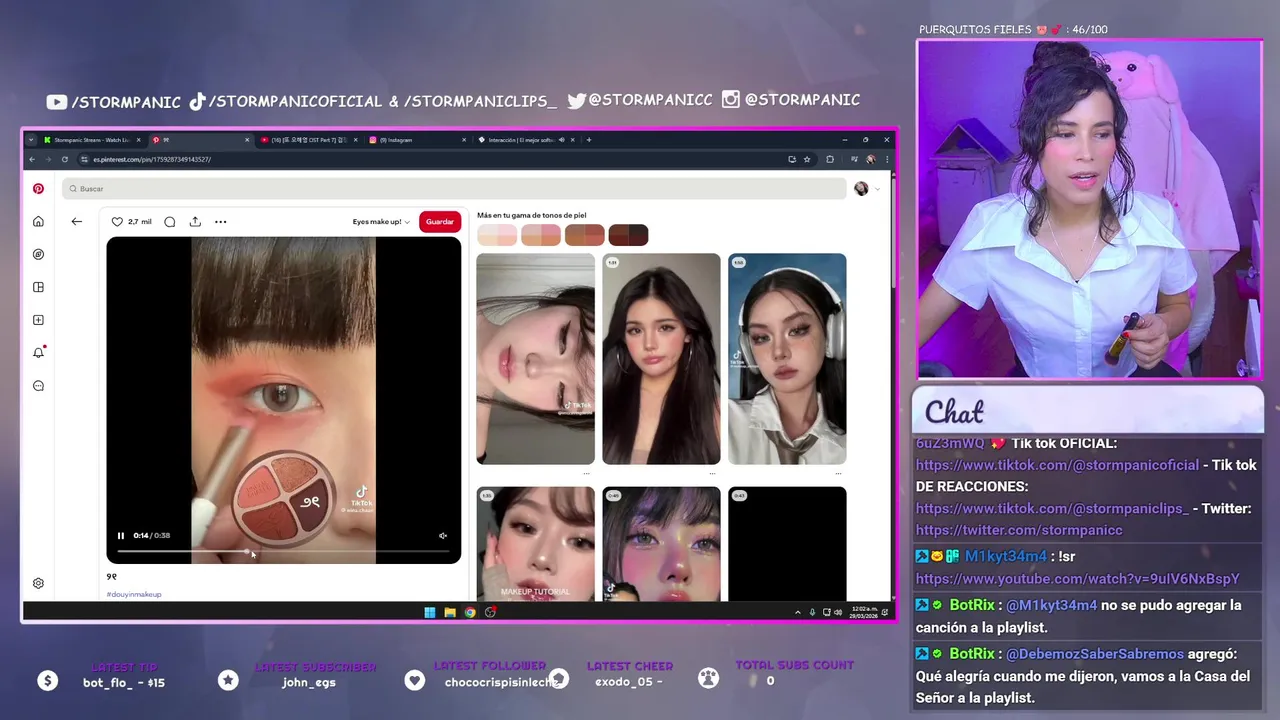Open the white headphones girl pin

(x=787, y=359)
